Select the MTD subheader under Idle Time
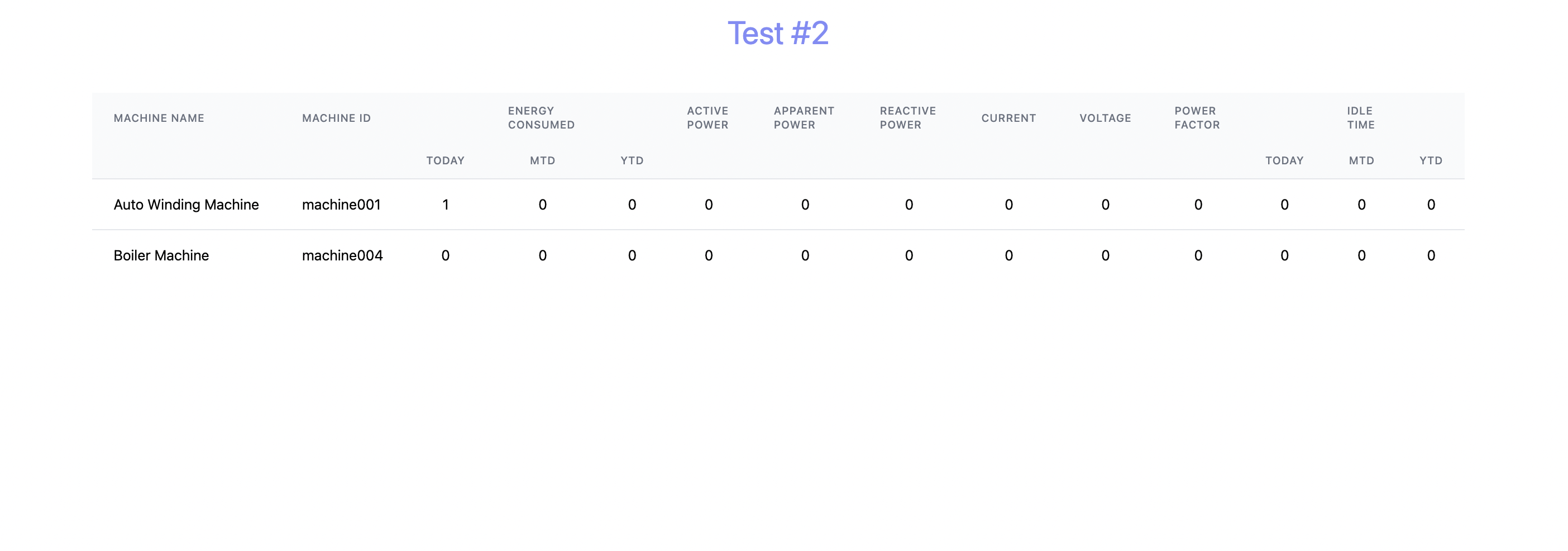The image size is (1568, 551). 1361,160
